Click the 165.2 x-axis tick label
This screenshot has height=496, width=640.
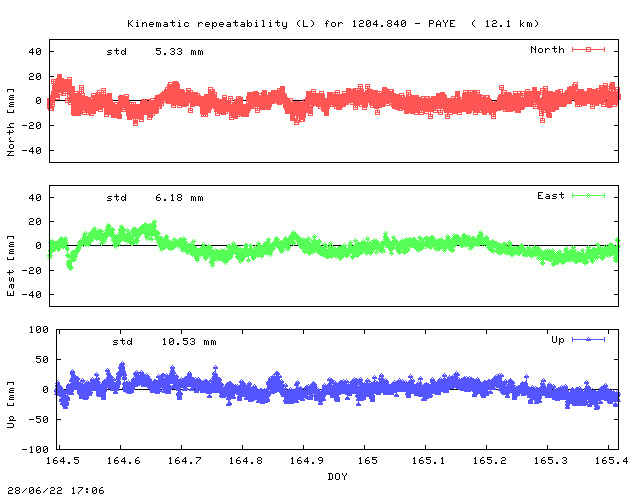tap(489, 461)
